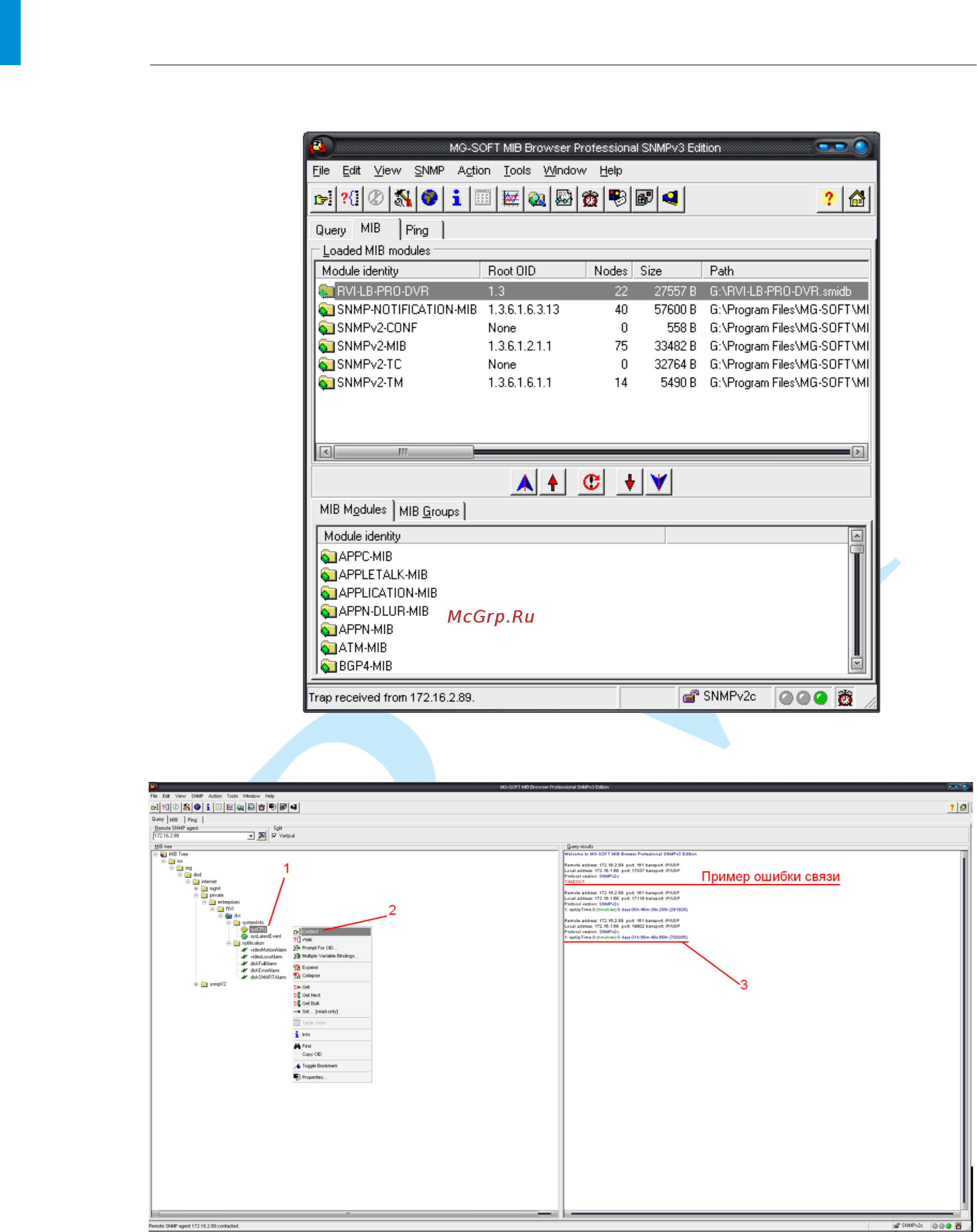Click the Expand icon in the context menu
Image resolution: width=977 pixels, height=1232 pixels.
tap(297, 967)
